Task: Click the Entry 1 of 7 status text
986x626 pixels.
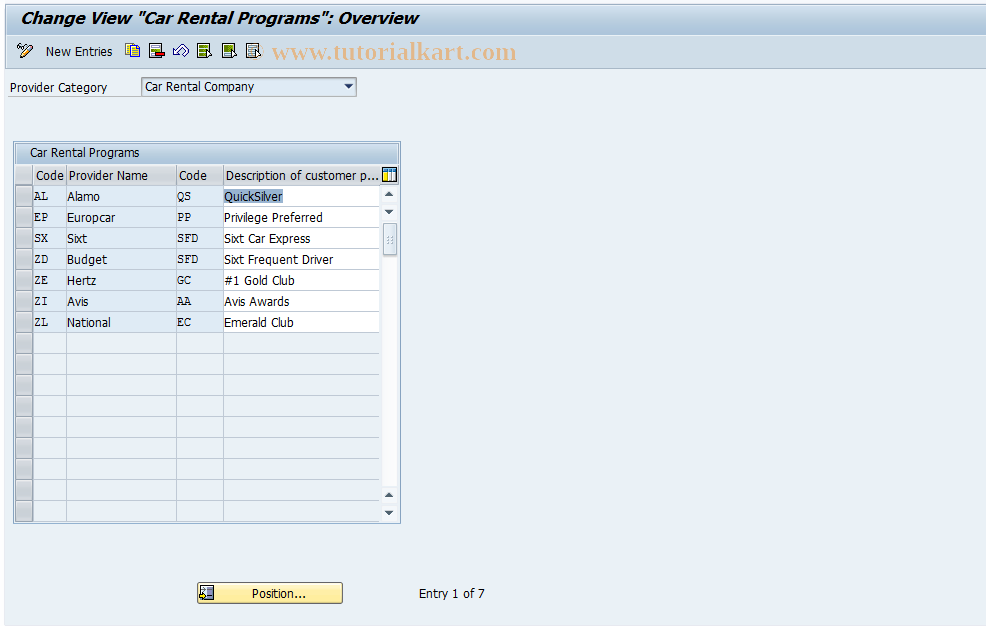Action: click(x=451, y=593)
